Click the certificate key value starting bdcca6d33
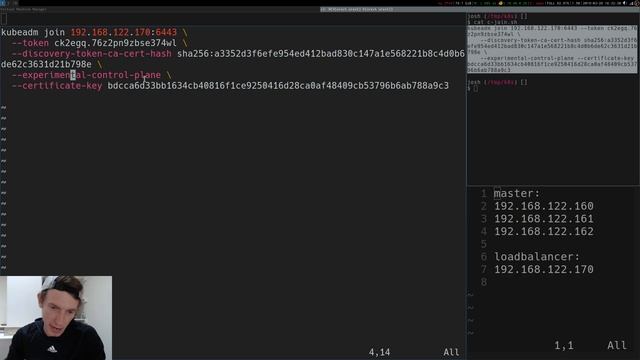This screenshot has width=640, height=360. coord(278,86)
